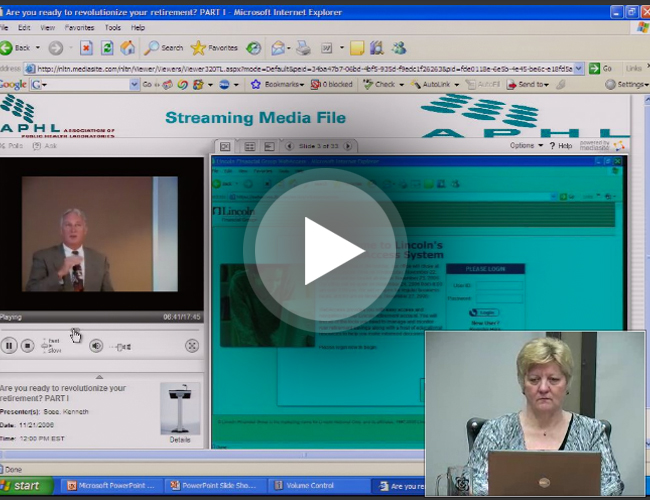
Task: Open the Bookmarks dropdown in Google toolbar
Action: coord(278,85)
